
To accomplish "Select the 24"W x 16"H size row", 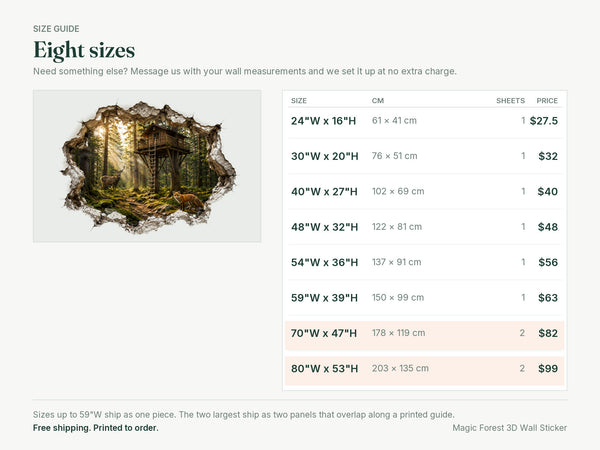I will tap(425, 121).
